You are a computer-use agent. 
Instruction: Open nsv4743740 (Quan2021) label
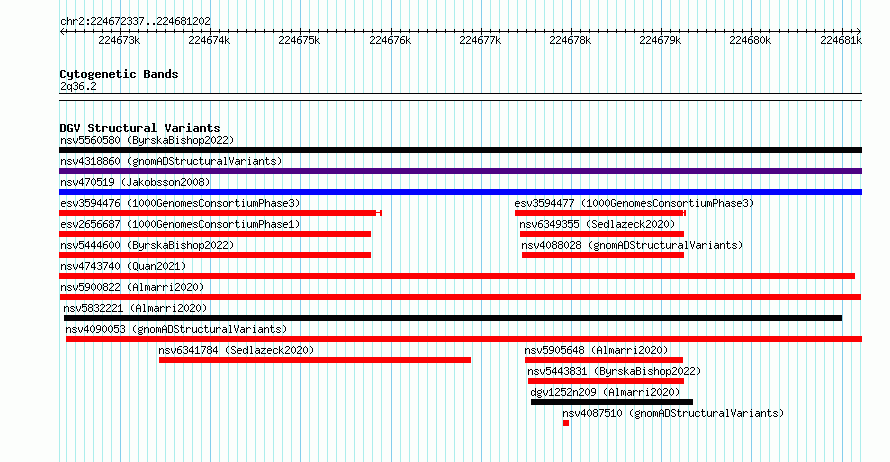pos(123,266)
